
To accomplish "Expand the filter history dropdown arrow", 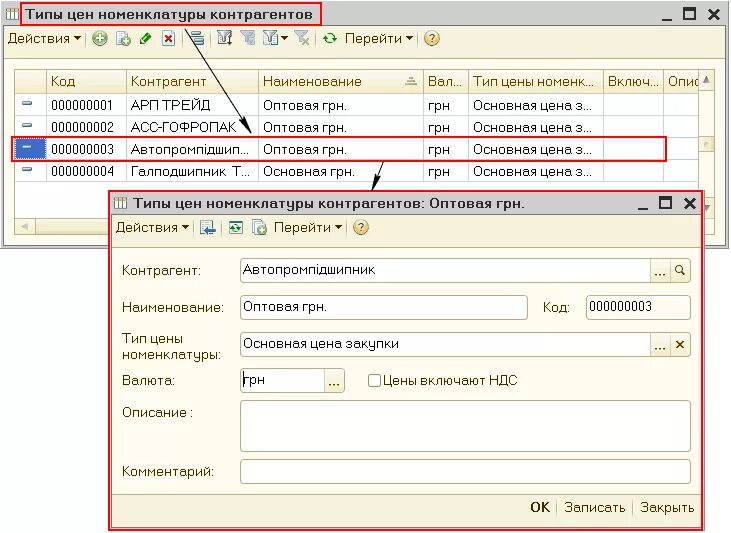I will pos(284,38).
